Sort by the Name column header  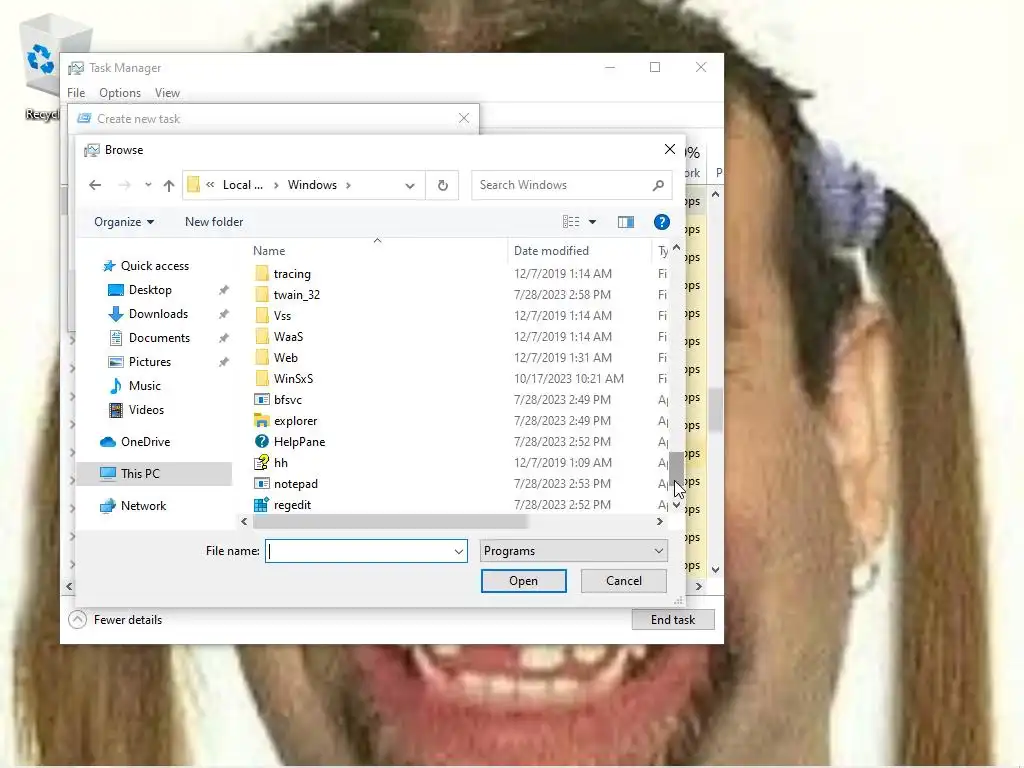click(269, 251)
